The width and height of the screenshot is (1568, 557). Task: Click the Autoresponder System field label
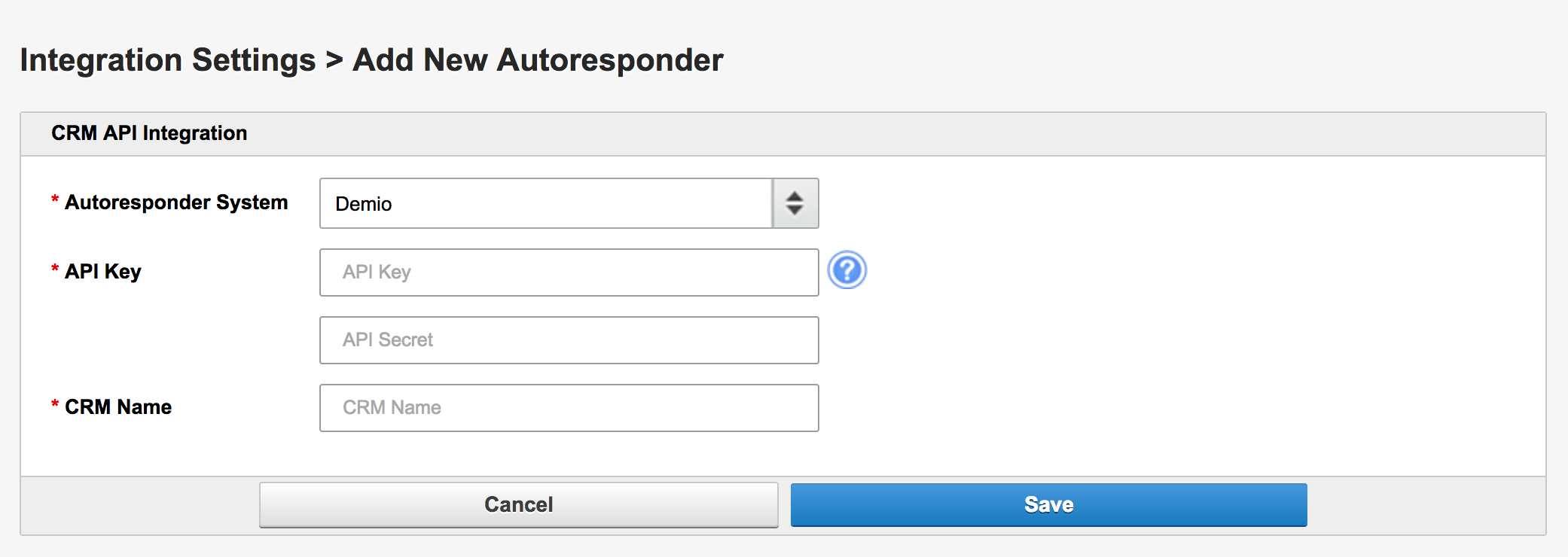[x=176, y=202]
